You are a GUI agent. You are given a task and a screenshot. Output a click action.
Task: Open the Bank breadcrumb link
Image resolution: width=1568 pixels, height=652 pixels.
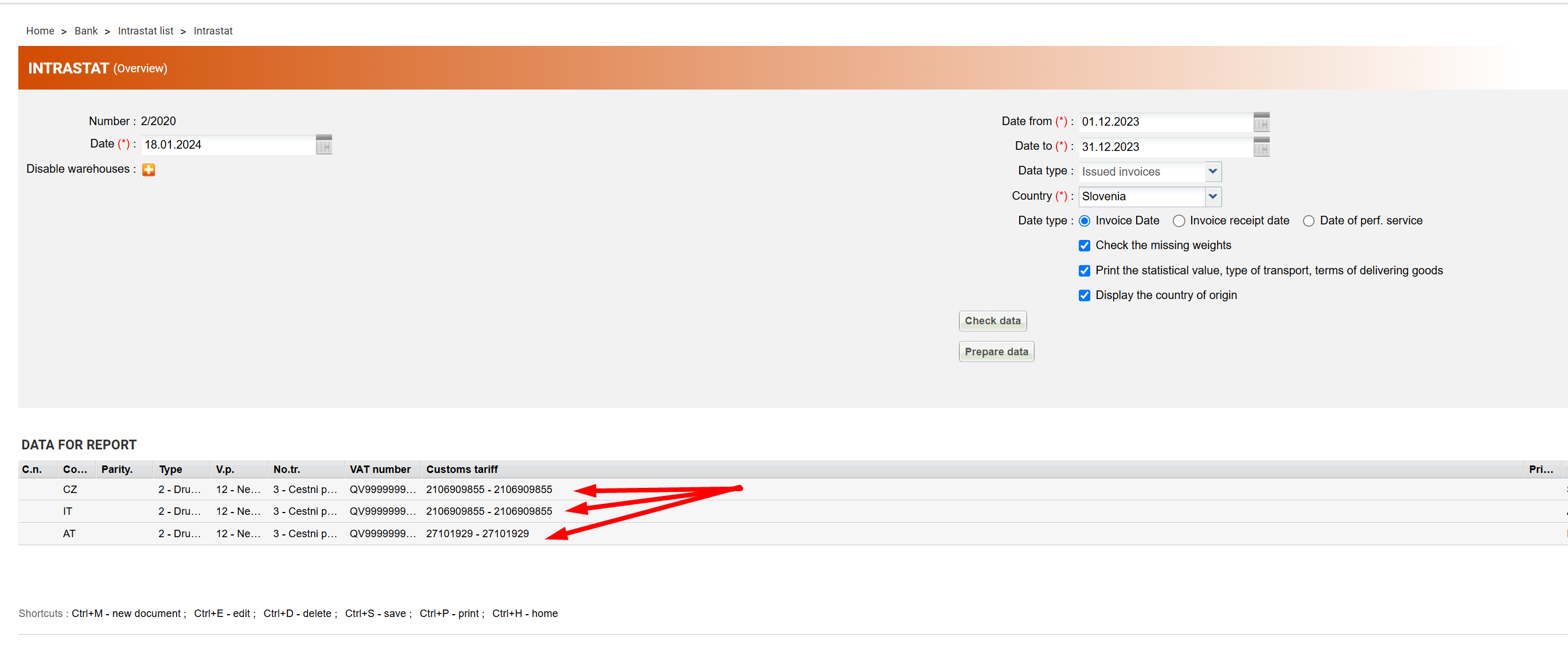tap(85, 31)
